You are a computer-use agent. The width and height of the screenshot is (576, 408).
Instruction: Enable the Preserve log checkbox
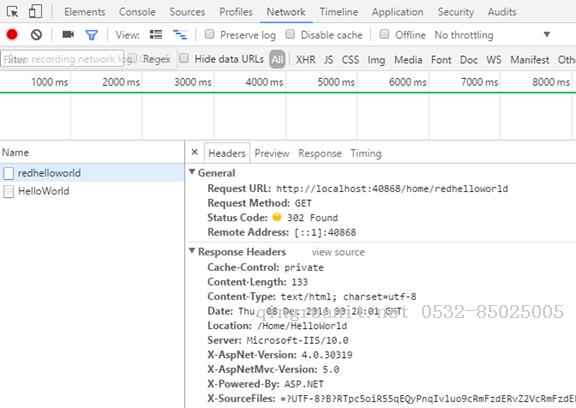coord(209,34)
